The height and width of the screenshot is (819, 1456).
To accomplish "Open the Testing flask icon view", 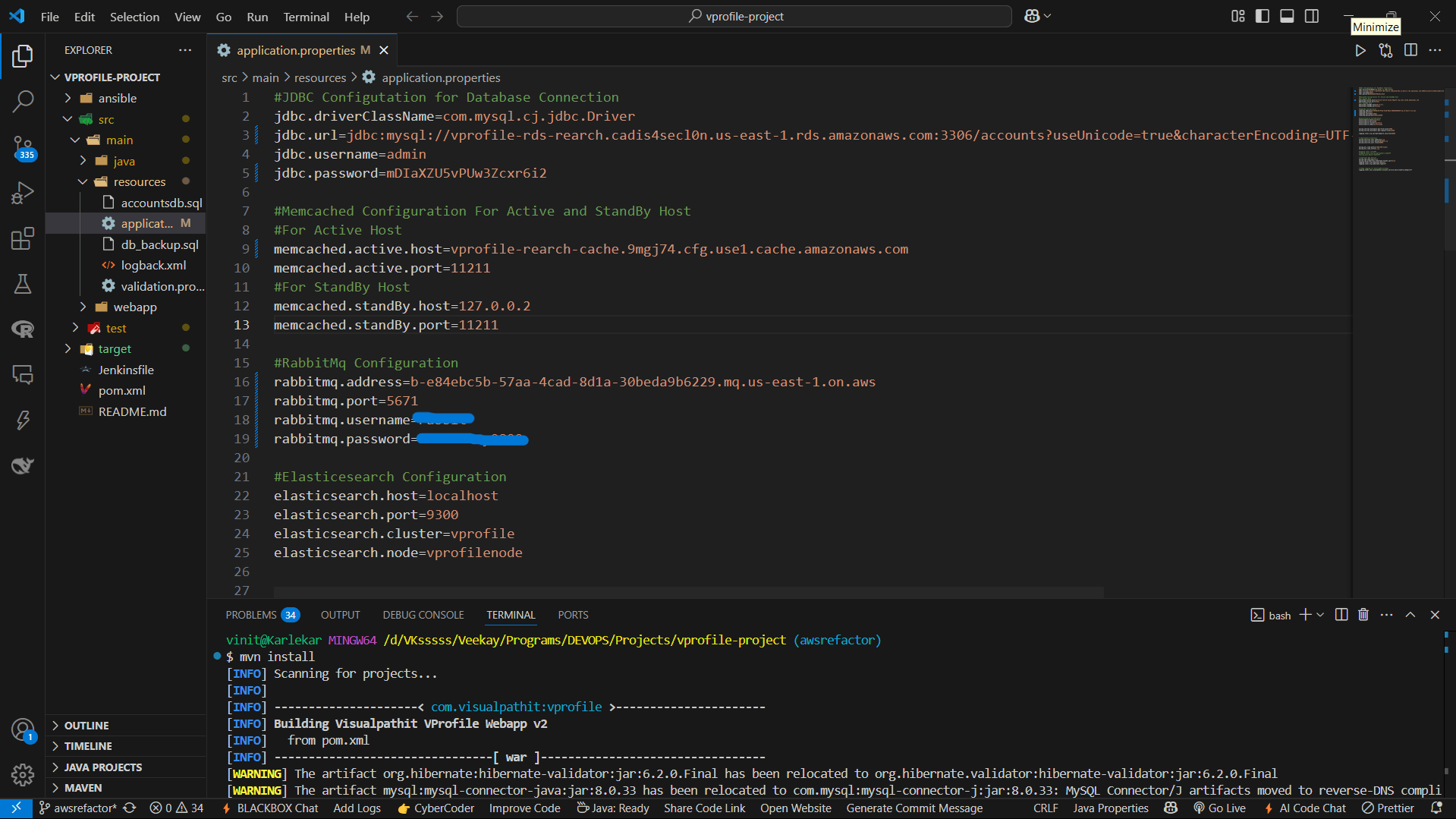I will pos(23,285).
